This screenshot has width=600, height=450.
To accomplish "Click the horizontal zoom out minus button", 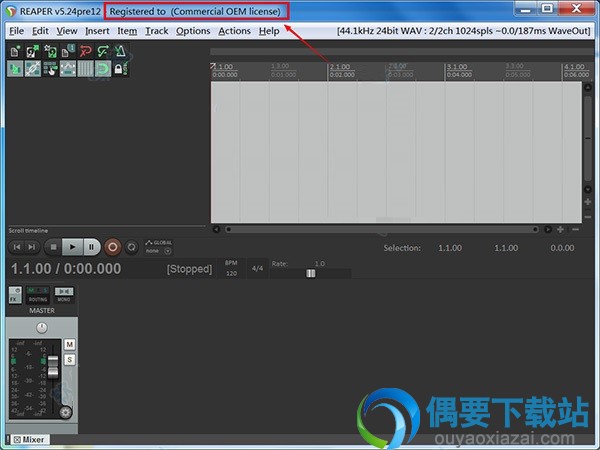I will [576, 229].
